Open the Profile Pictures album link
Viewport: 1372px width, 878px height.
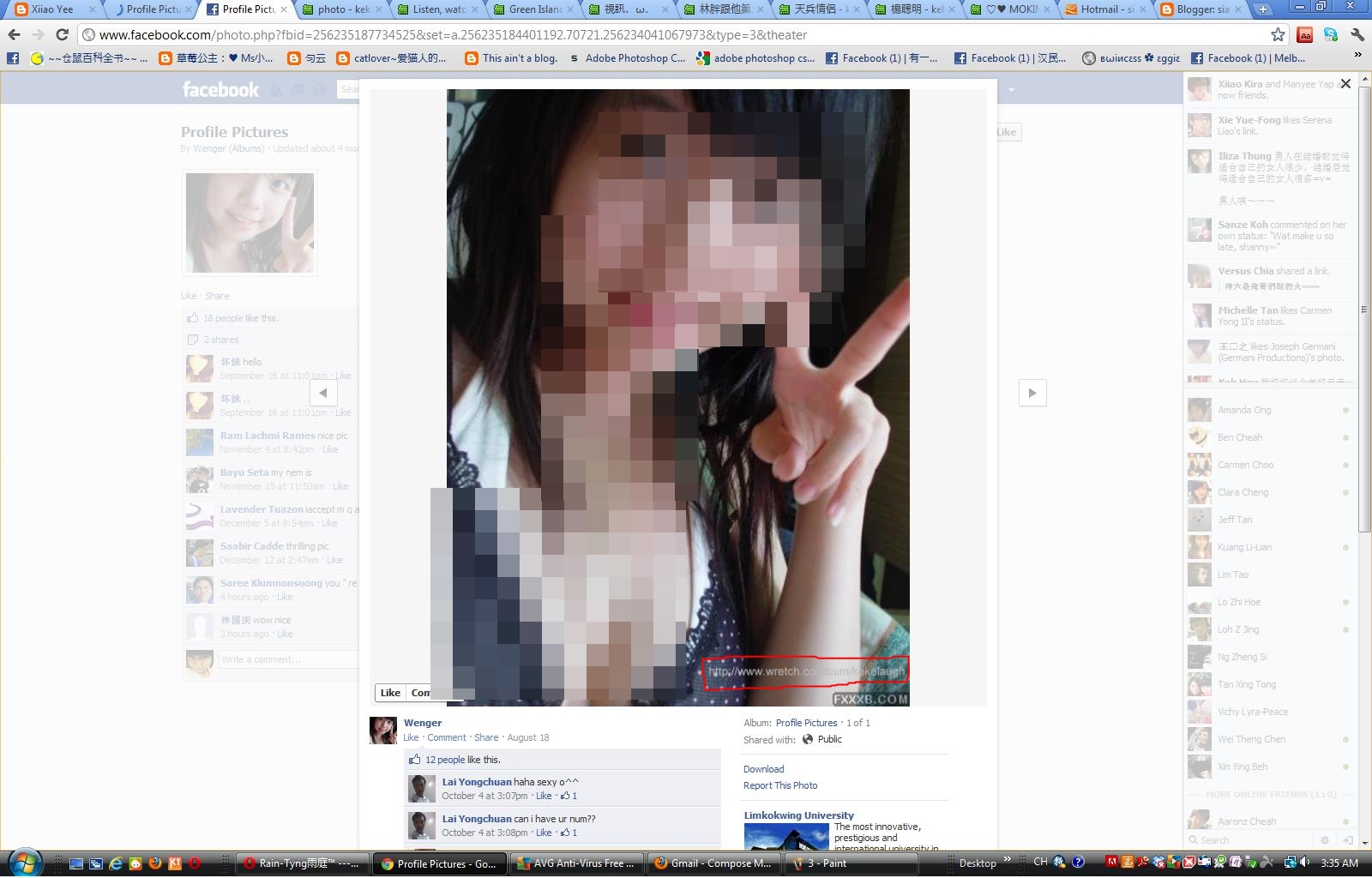click(806, 723)
